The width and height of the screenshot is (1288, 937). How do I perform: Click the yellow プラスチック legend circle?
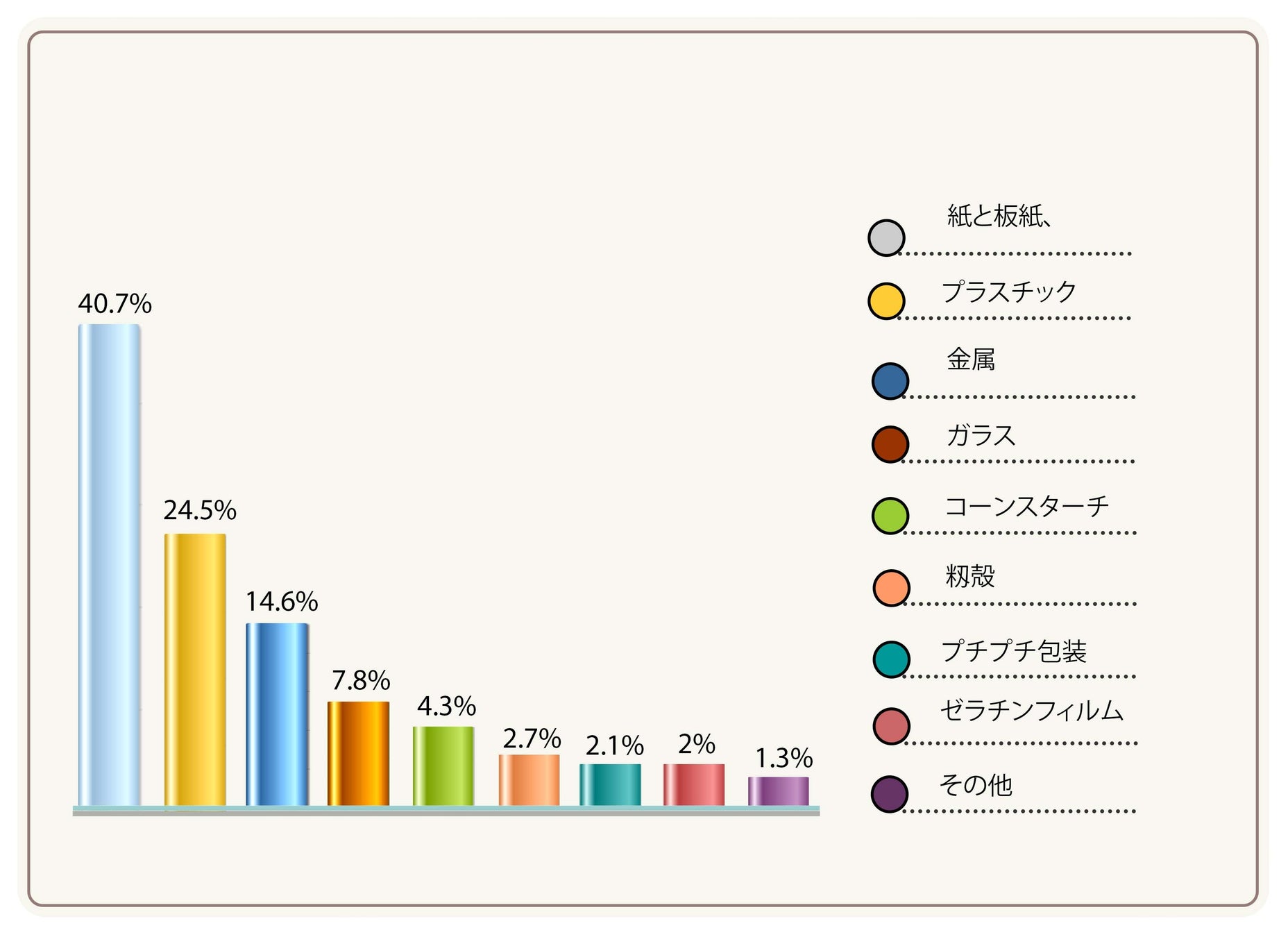[x=886, y=301]
